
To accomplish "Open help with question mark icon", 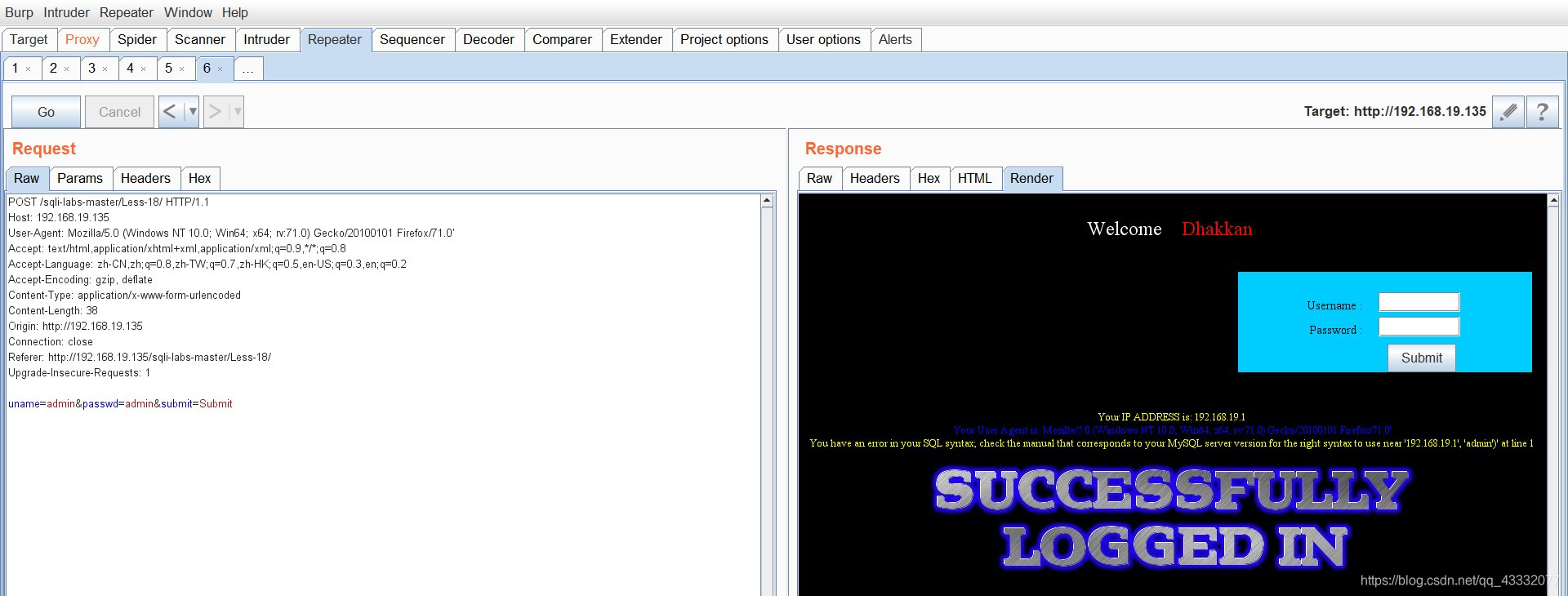I will (x=1542, y=112).
